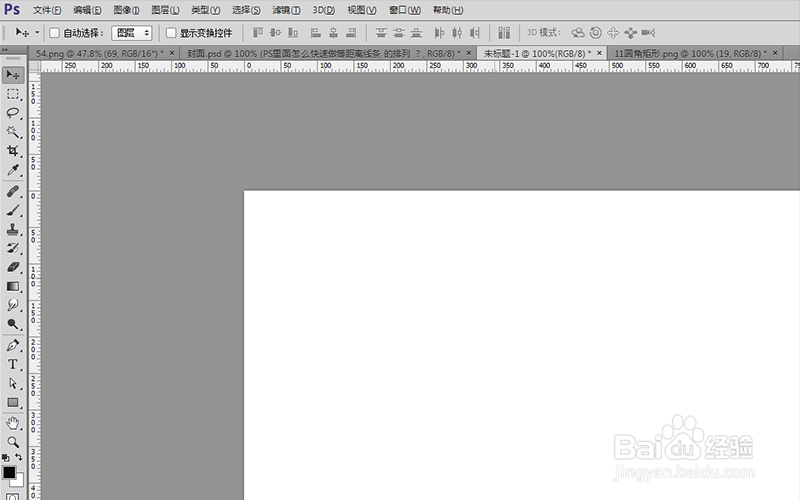The height and width of the screenshot is (500, 800).
Task: Select the Zoom tool
Action: (x=13, y=442)
